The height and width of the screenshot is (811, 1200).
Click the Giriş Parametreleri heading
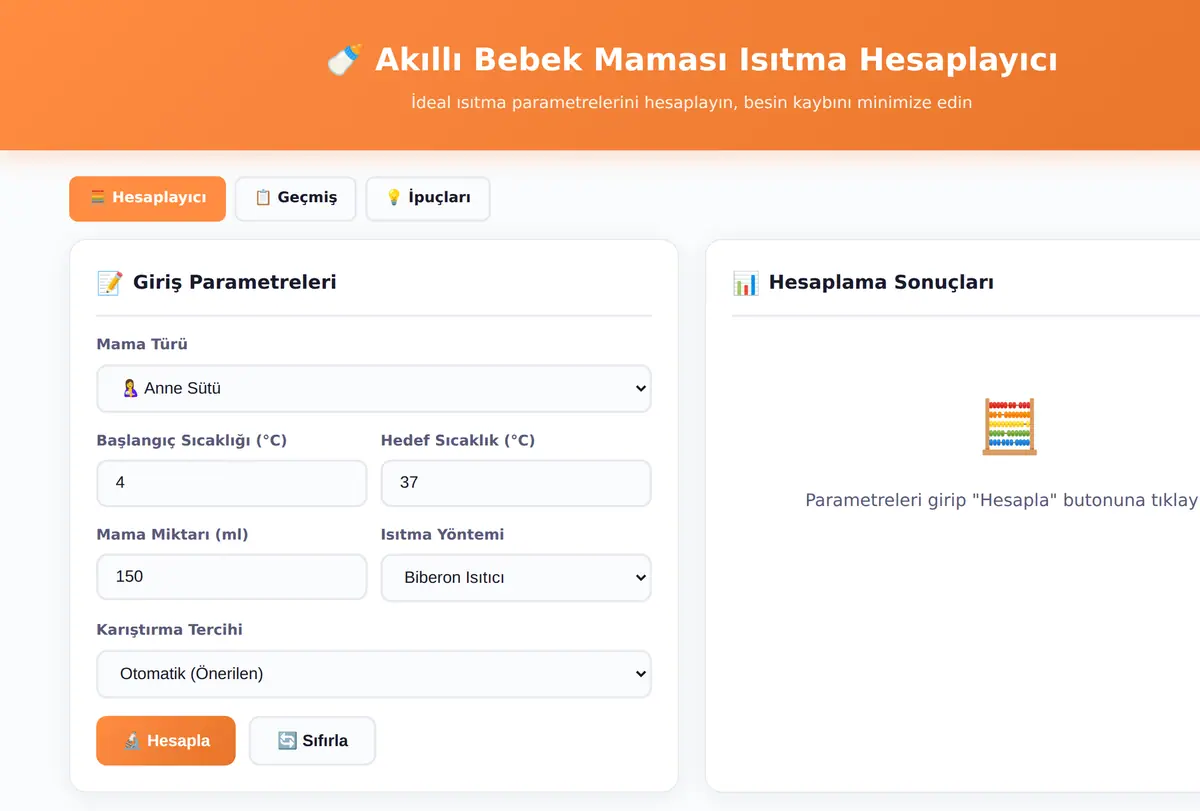[234, 282]
